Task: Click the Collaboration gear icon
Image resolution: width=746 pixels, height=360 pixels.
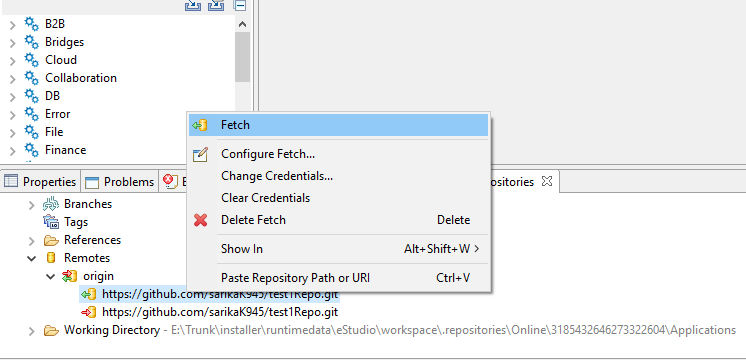Action: [x=31, y=78]
